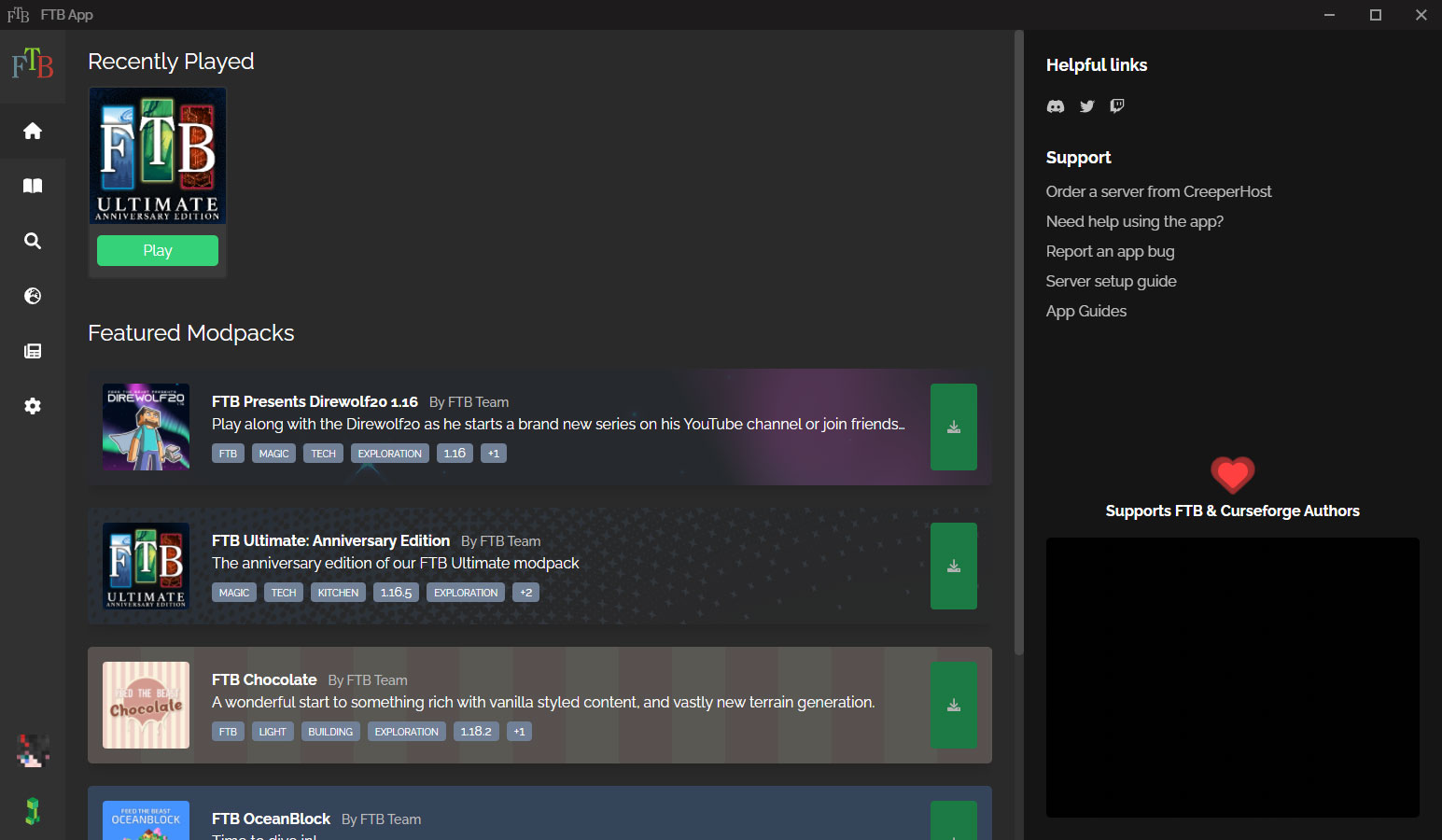Show more tags (+1) on Direwolf20 card
This screenshot has height=840, width=1442.
(x=494, y=454)
